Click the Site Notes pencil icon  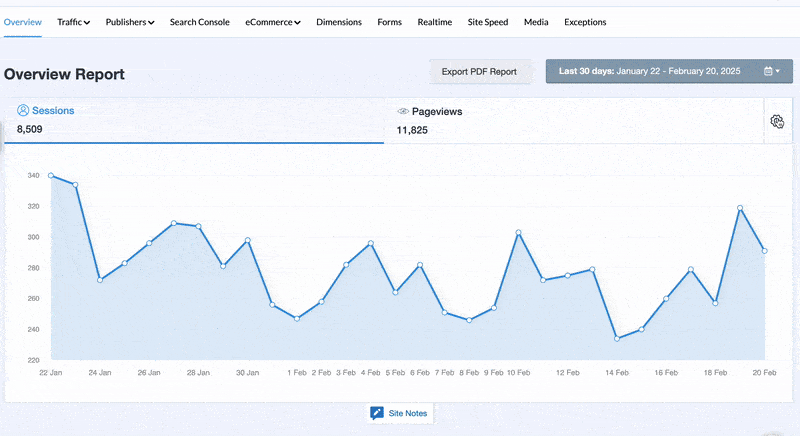377,413
